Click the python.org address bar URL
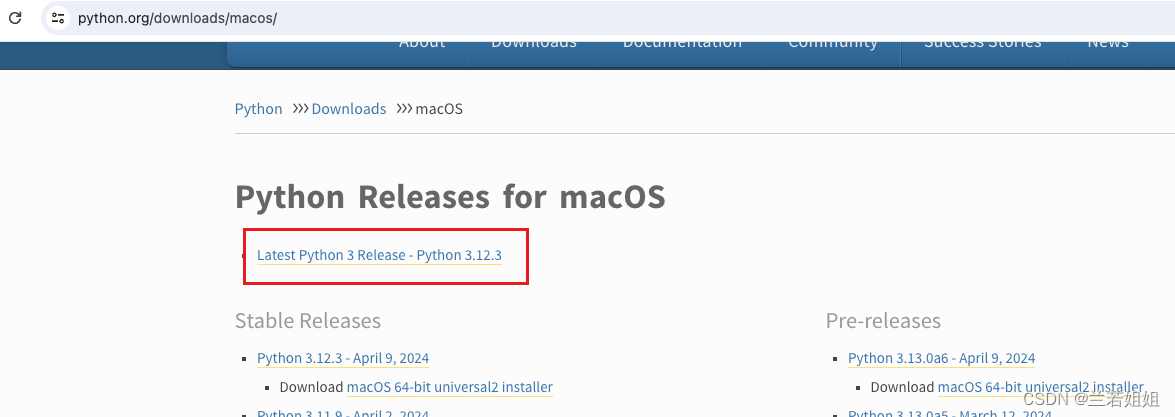Screen dimensions: 1175x417 click(x=178, y=17)
